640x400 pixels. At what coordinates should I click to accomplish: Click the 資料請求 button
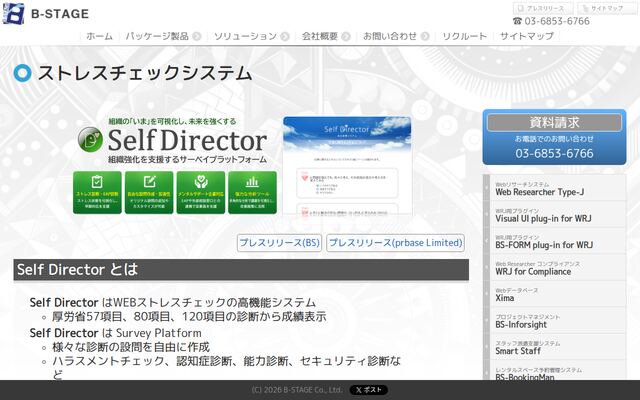pos(554,122)
